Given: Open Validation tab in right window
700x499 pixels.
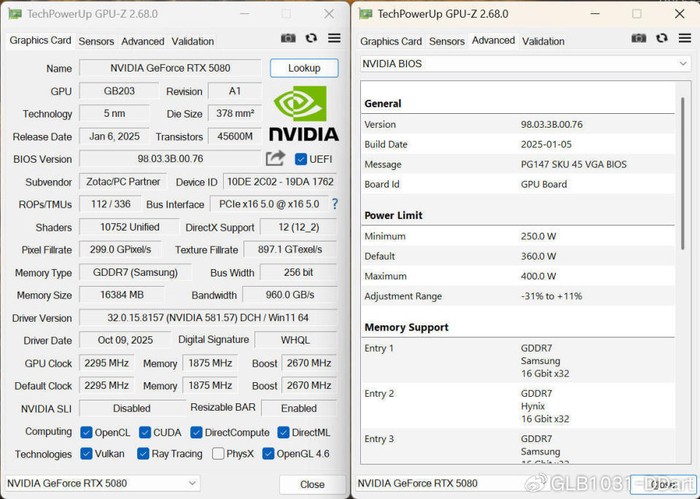Looking at the screenshot, I should click(x=543, y=41).
